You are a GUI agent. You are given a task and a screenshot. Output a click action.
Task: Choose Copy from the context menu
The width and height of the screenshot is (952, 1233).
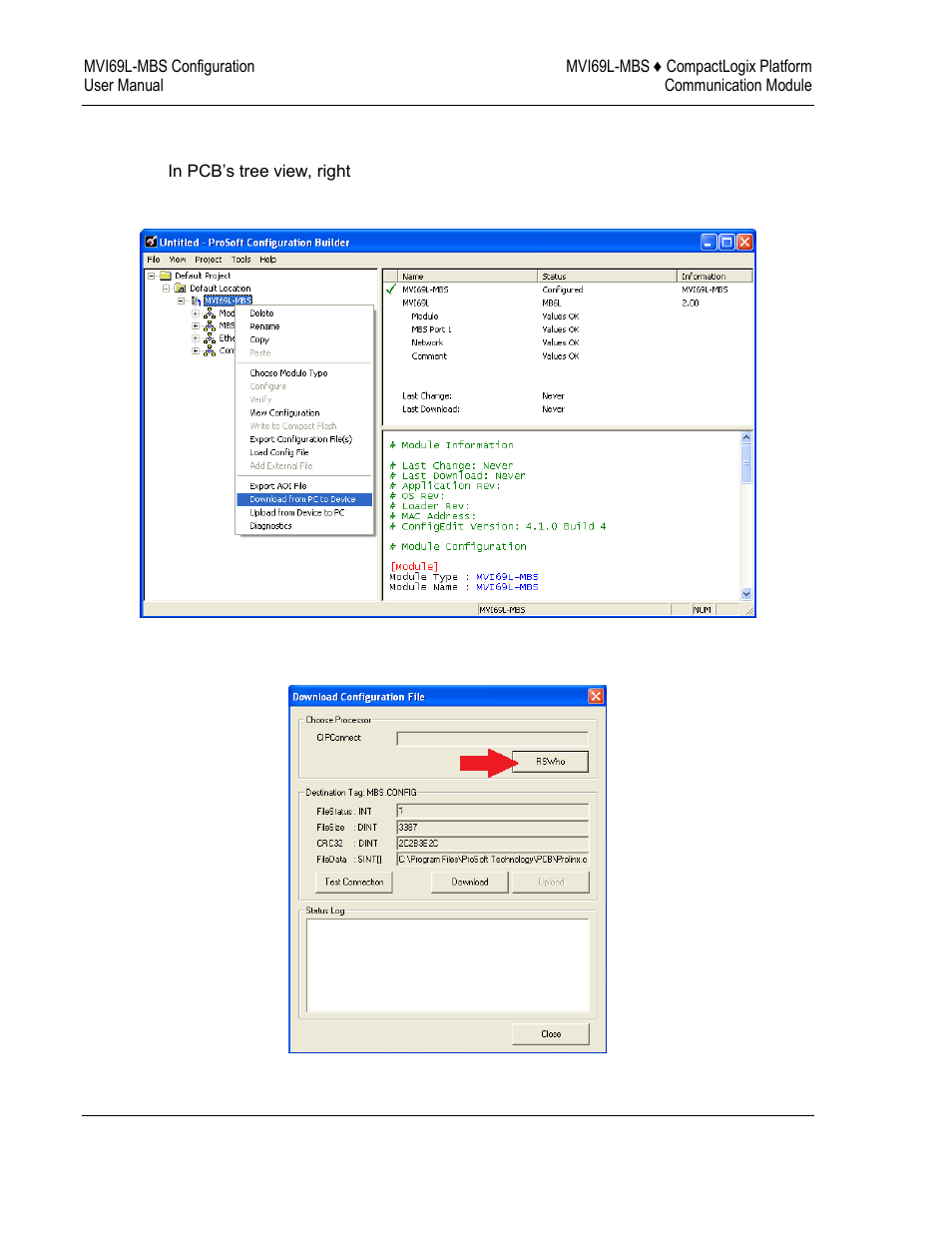click(303, 339)
